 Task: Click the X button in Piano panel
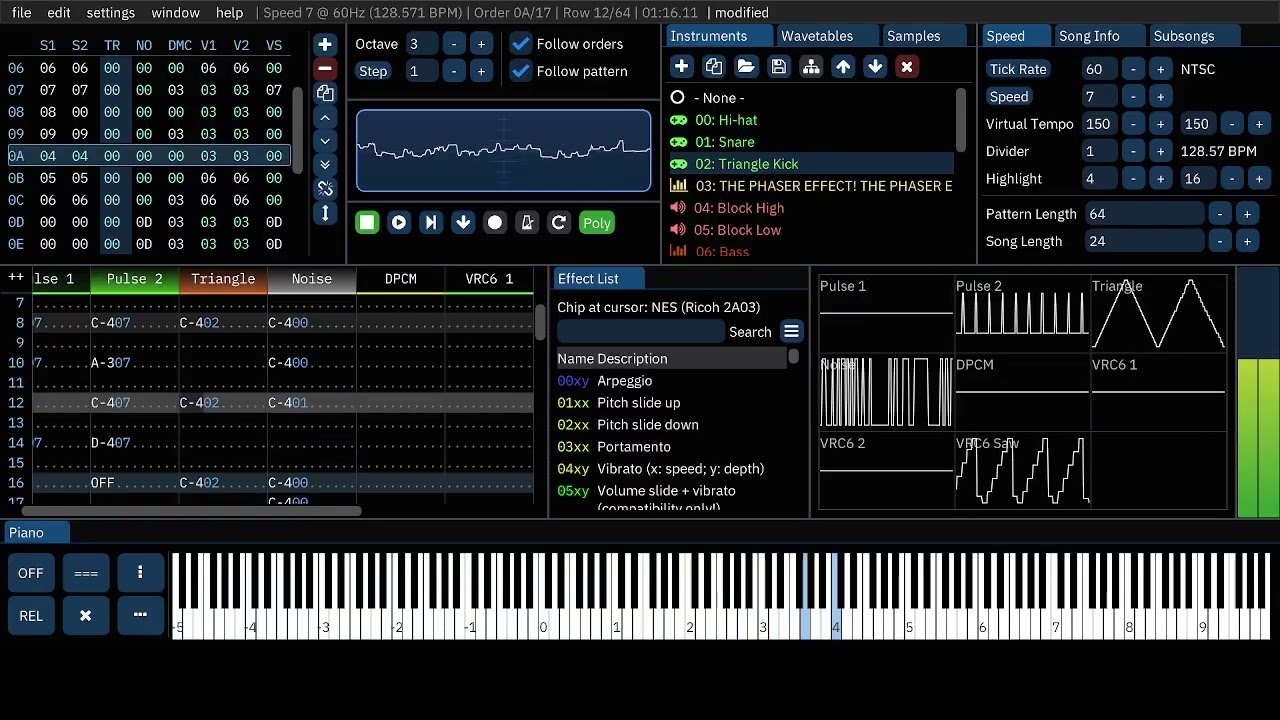coord(85,615)
